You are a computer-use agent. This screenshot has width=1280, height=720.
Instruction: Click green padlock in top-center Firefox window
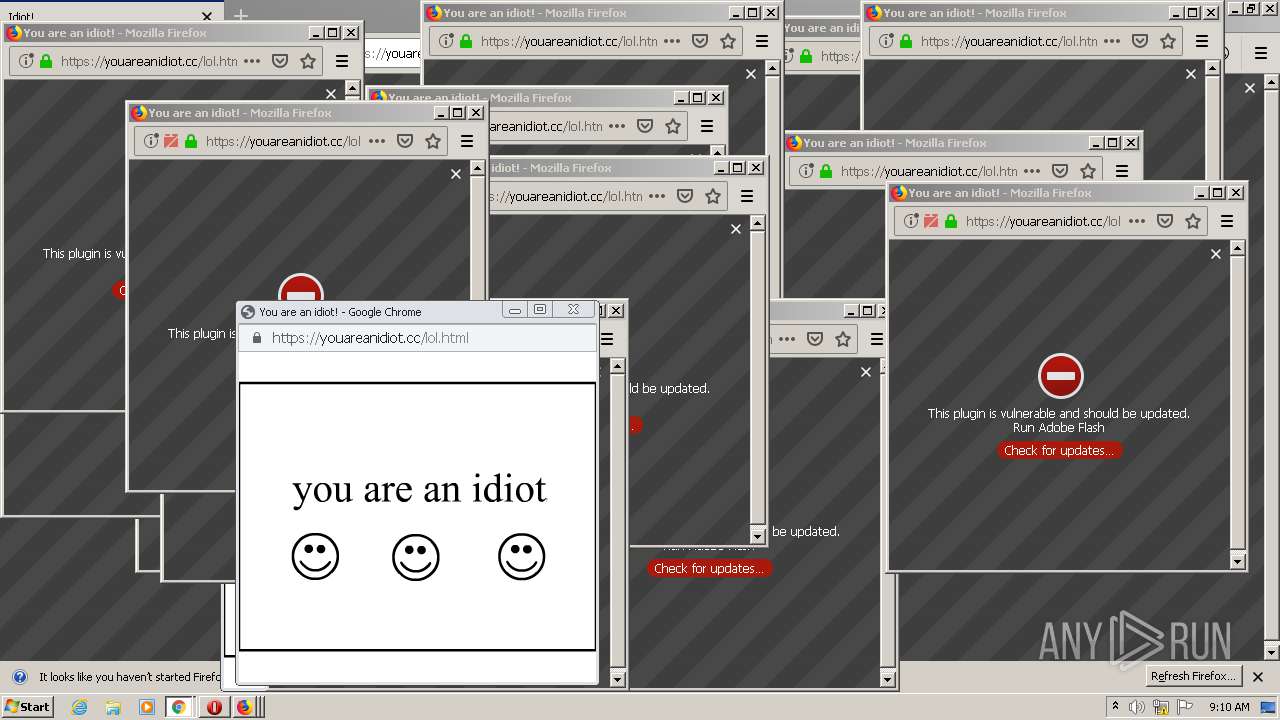(466, 41)
